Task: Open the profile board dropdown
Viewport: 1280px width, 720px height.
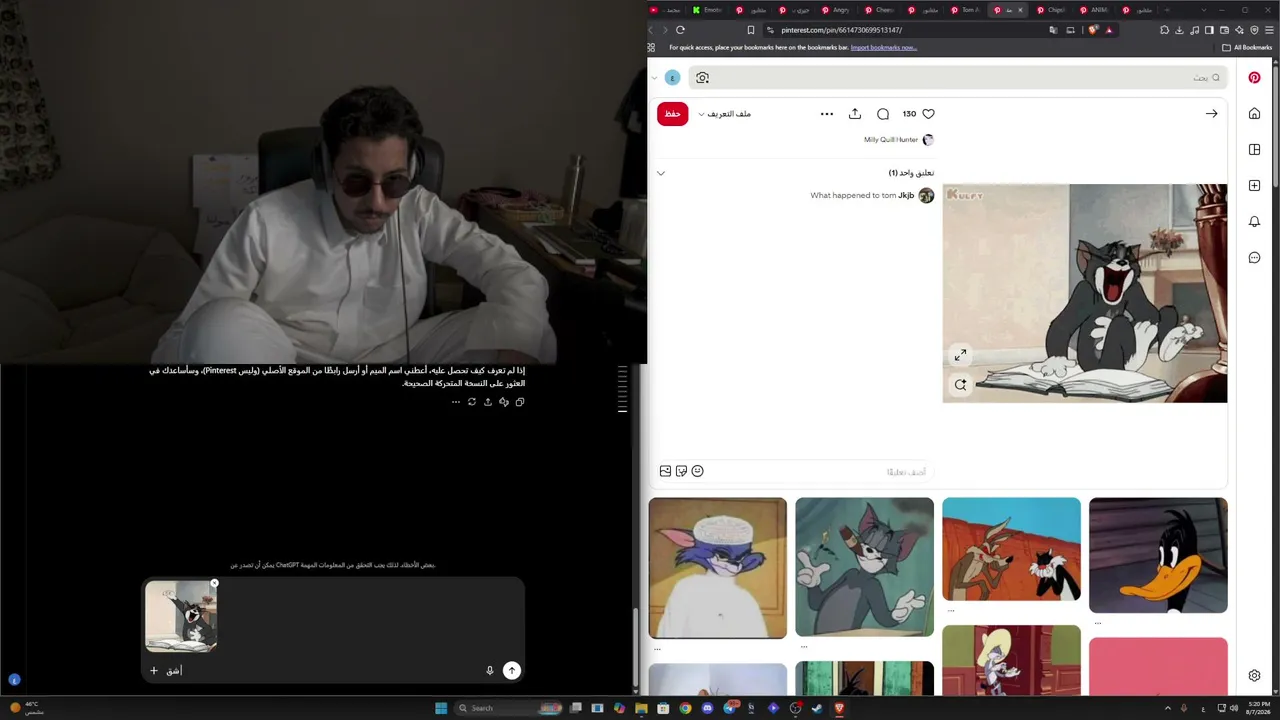Action: click(725, 114)
